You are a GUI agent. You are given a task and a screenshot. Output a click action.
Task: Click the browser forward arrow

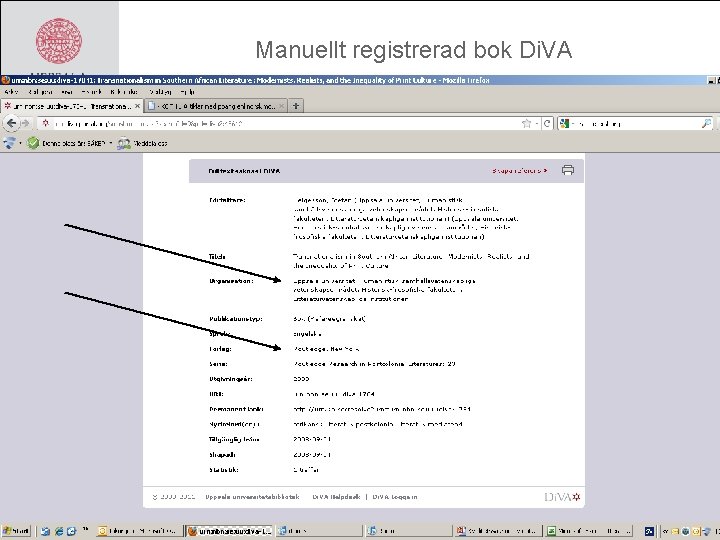click(25, 123)
